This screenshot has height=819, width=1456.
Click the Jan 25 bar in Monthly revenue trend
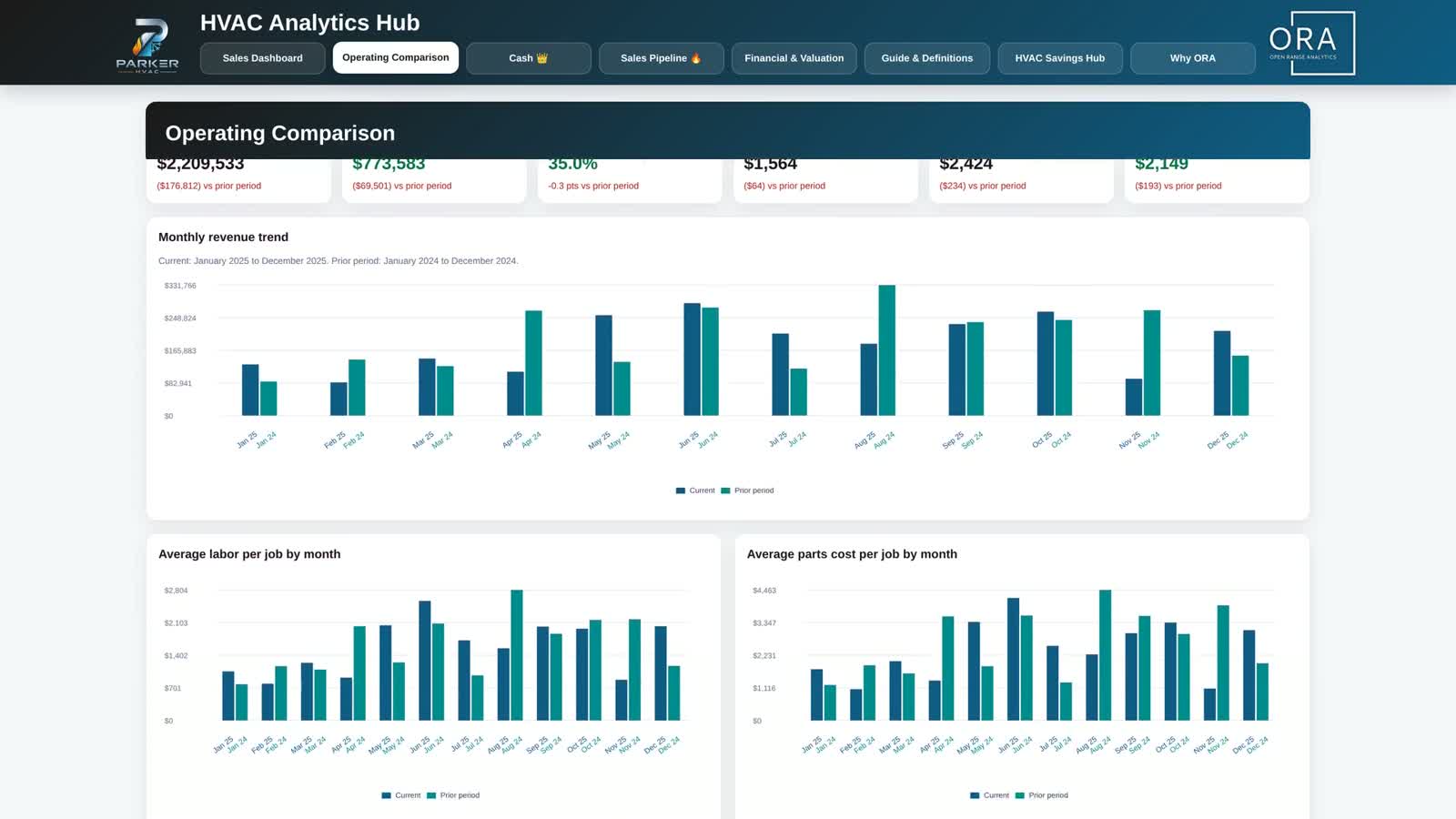click(x=250, y=390)
